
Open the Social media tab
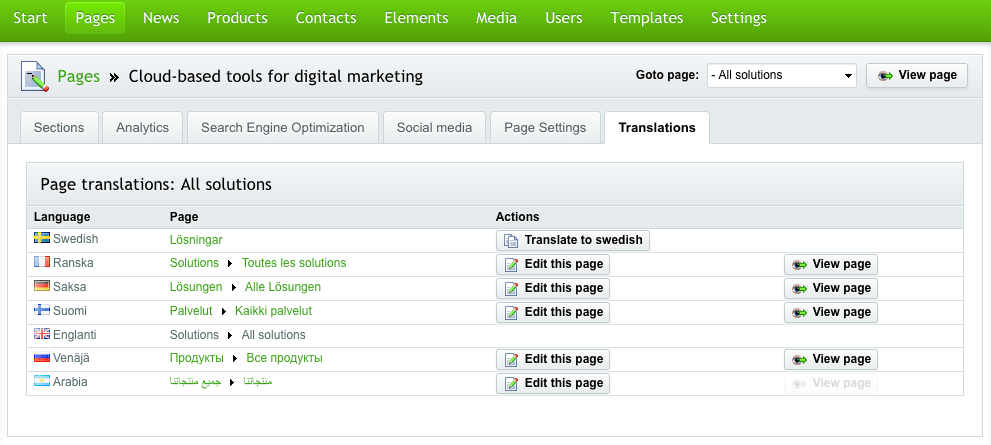pos(434,128)
